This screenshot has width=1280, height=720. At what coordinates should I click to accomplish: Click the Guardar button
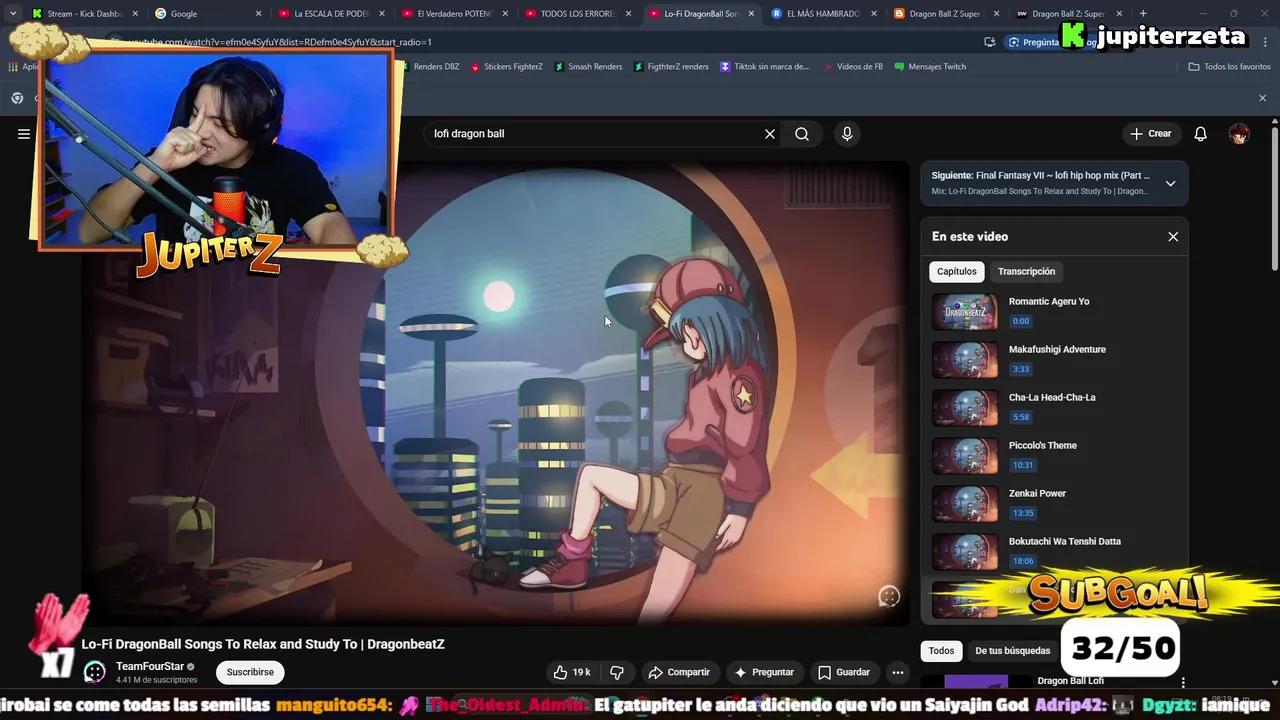click(x=844, y=672)
